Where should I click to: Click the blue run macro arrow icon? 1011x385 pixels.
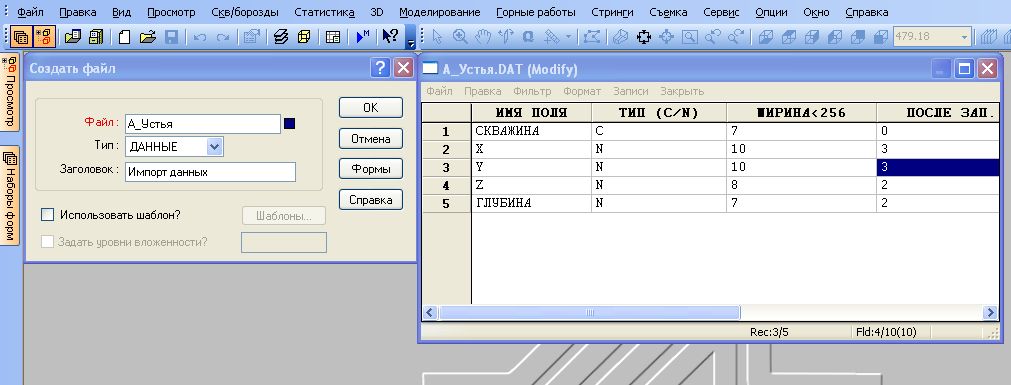[363, 37]
